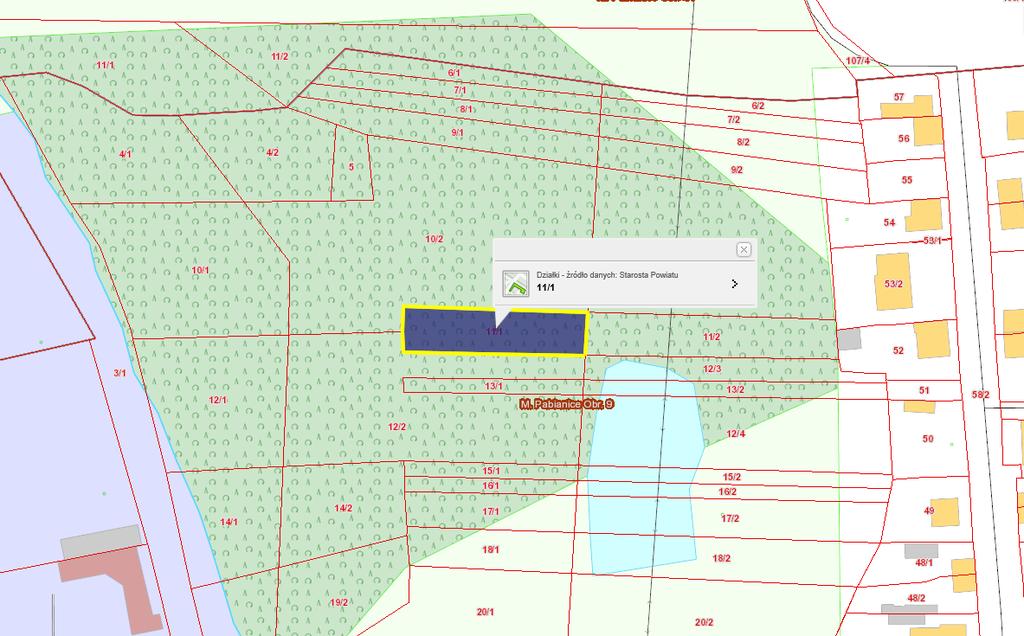Click parcel label 16/2

coord(728,492)
